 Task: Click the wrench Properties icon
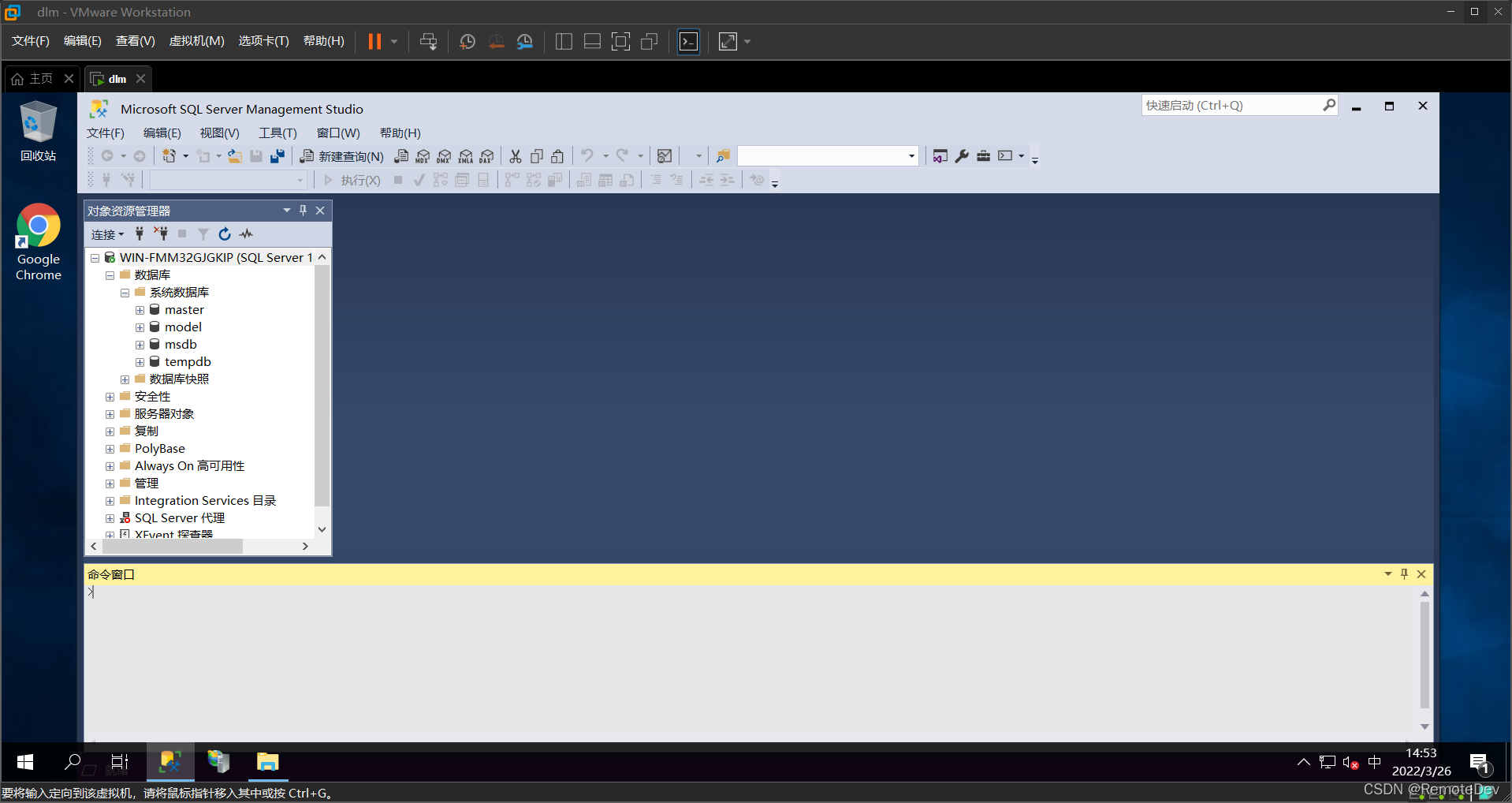(x=962, y=156)
